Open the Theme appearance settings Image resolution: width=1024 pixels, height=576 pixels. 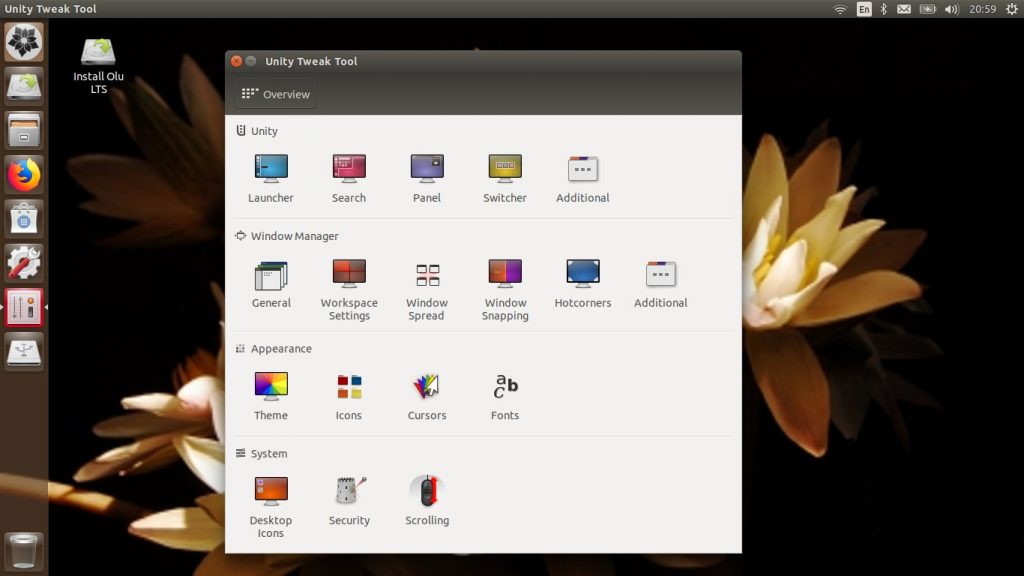click(x=270, y=395)
